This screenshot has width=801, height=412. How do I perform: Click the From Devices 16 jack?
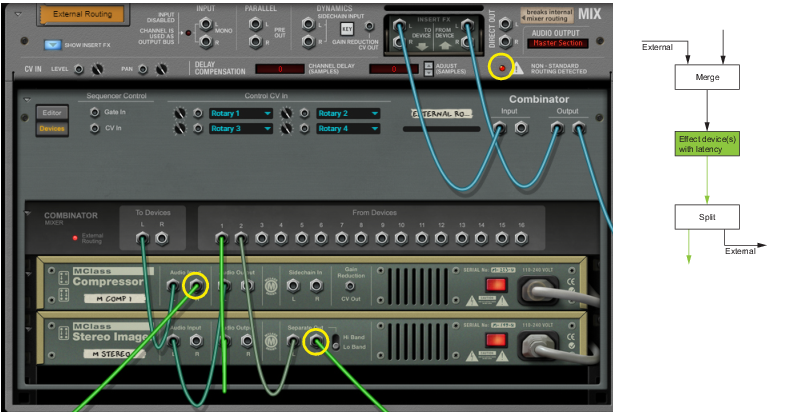[x=521, y=238]
